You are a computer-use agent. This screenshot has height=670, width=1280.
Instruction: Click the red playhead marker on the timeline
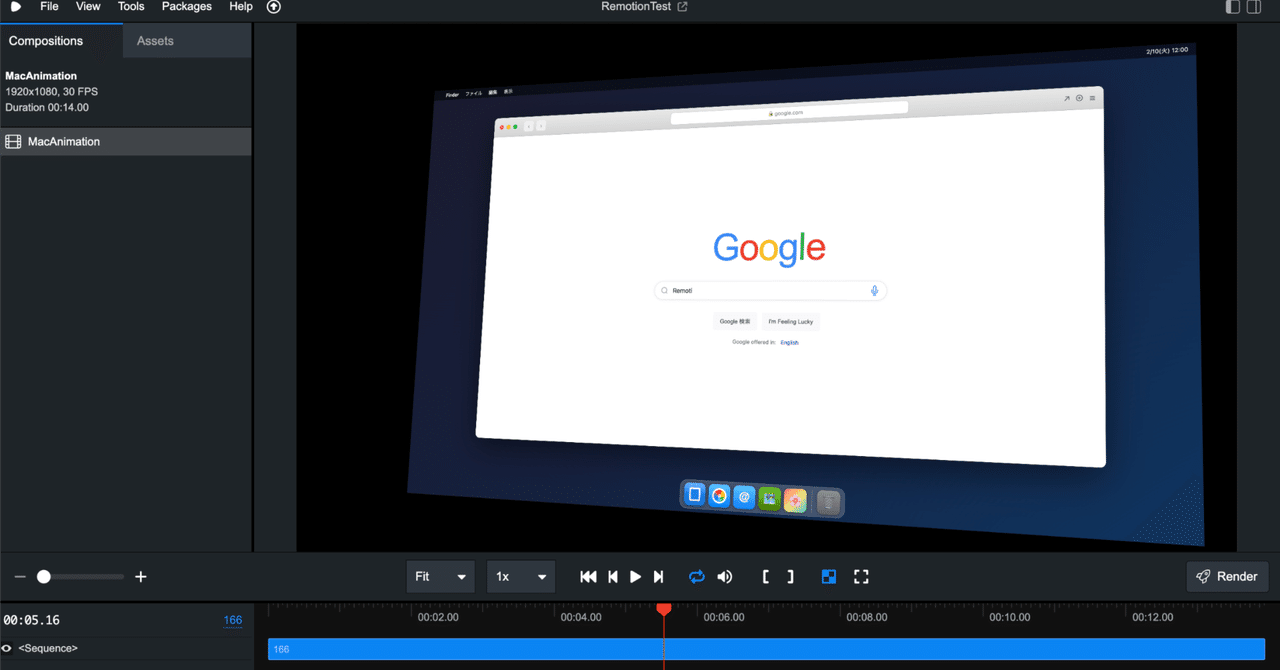point(664,608)
